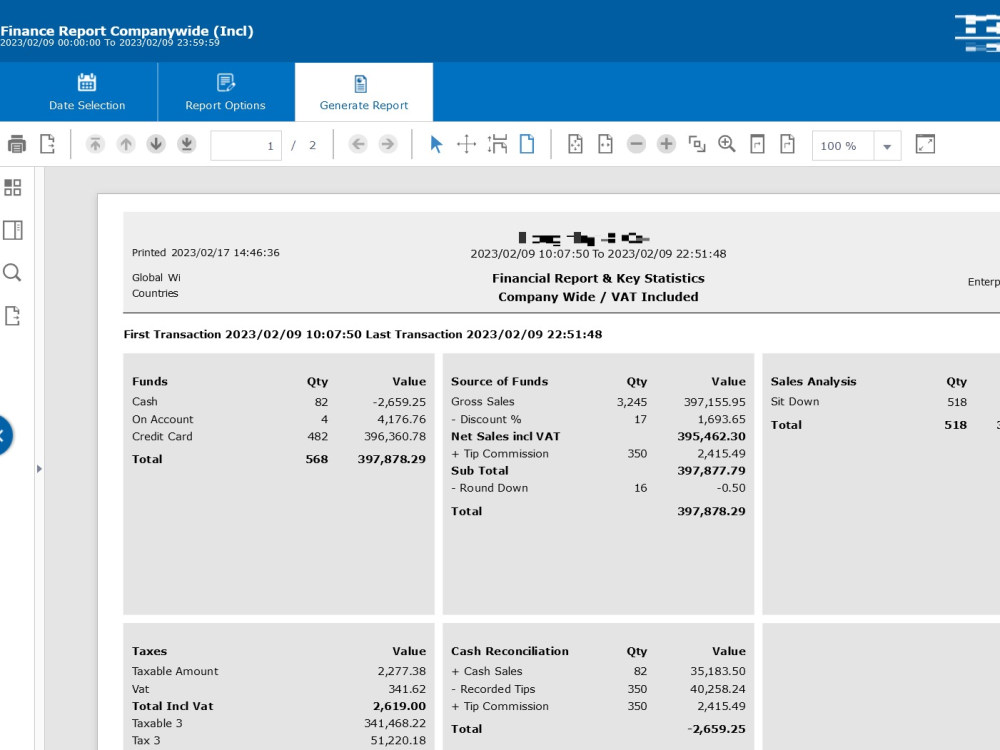
Task: Click the Gross Sales value 397,155.95
Action: coord(714,402)
